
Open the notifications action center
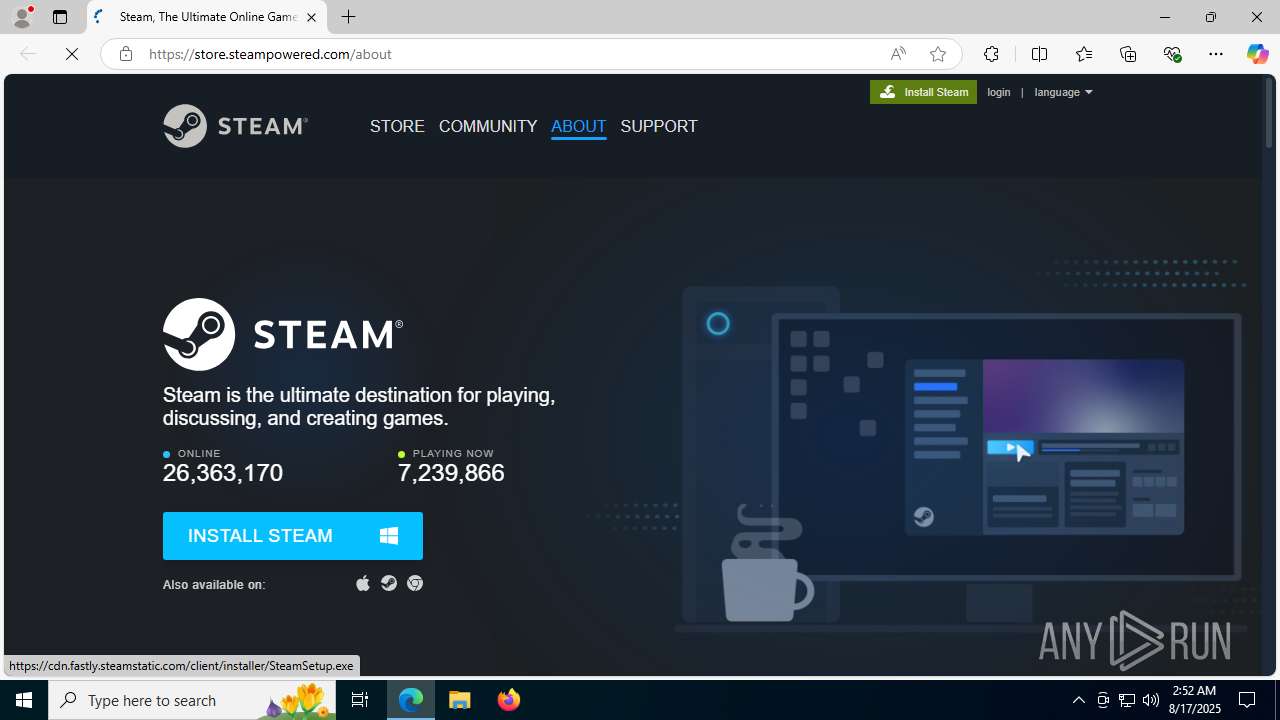coord(1247,700)
